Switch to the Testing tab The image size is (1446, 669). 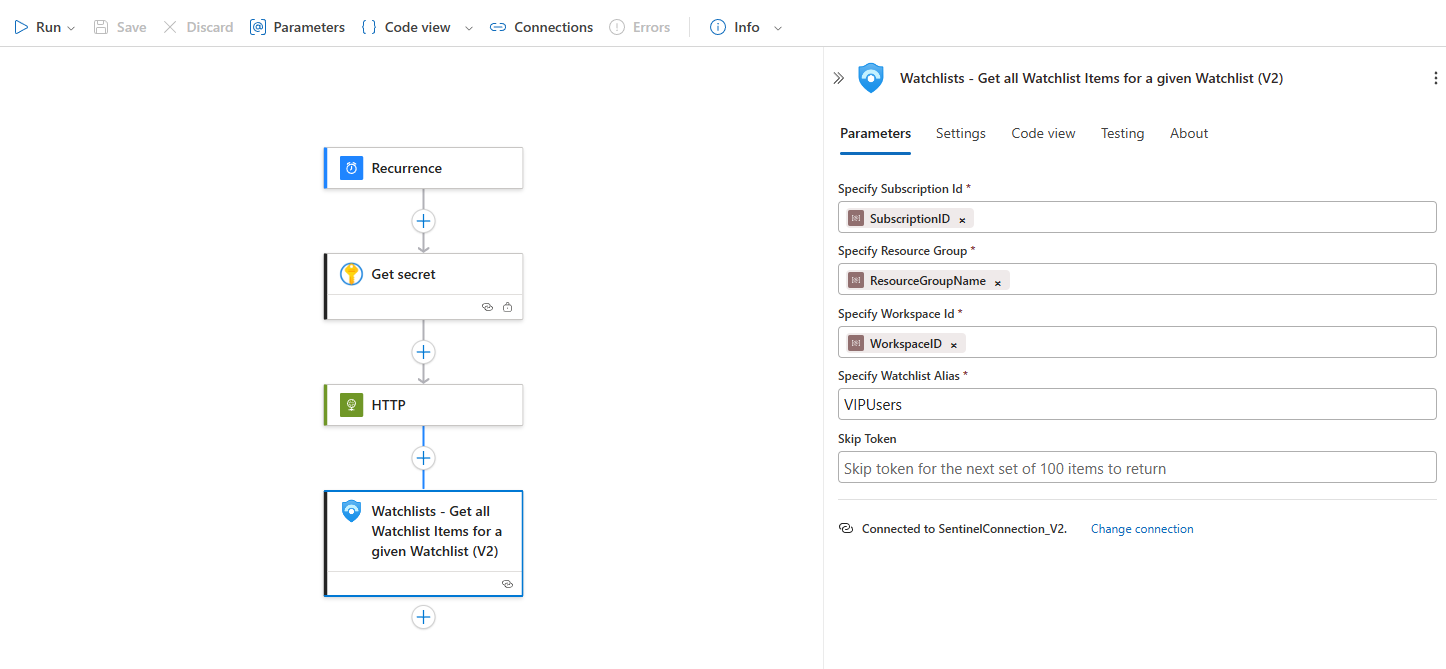click(1122, 133)
